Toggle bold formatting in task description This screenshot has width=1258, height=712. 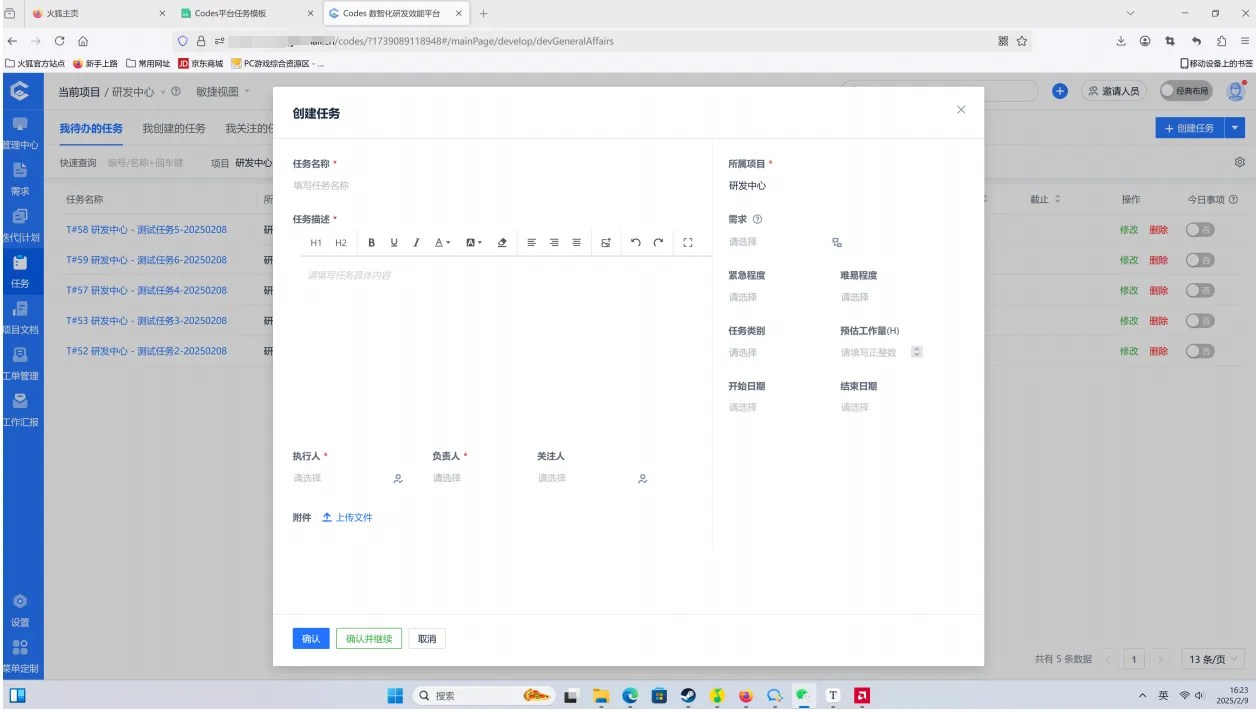(x=371, y=243)
